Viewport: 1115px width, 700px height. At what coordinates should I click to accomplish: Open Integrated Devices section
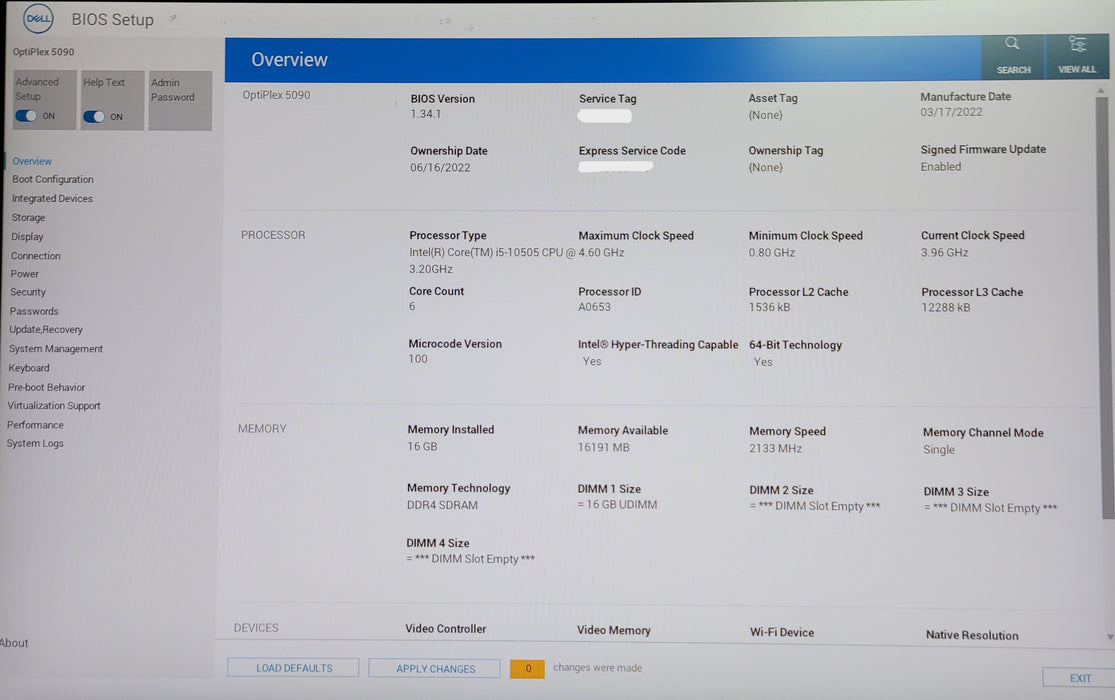pyautogui.click(x=52, y=198)
